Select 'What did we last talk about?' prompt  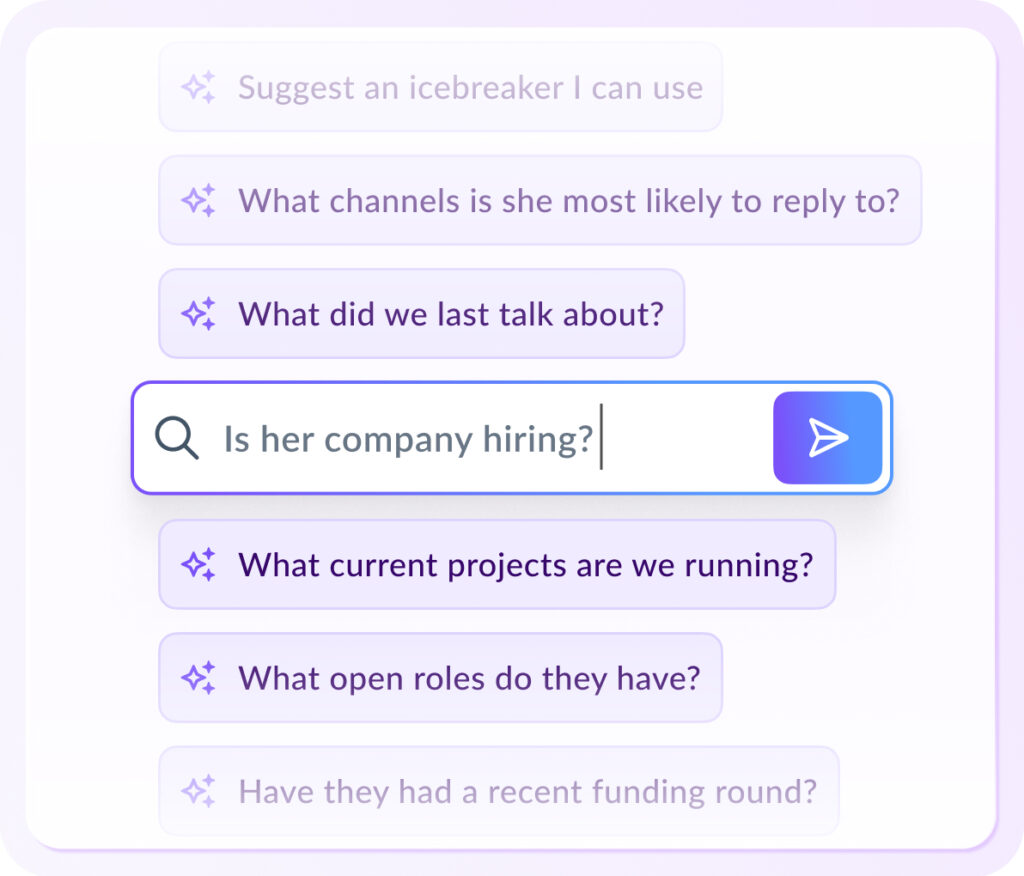tap(422, 314)
